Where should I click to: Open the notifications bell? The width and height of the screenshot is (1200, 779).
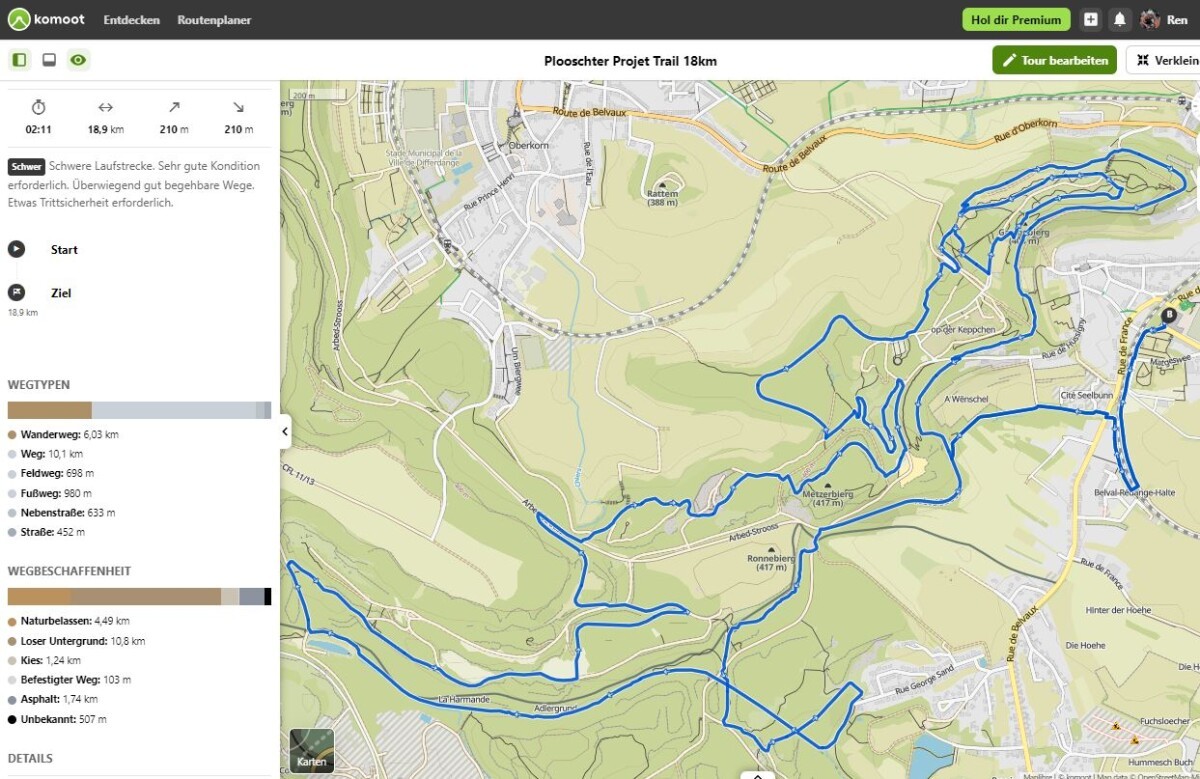[1120, 20]
